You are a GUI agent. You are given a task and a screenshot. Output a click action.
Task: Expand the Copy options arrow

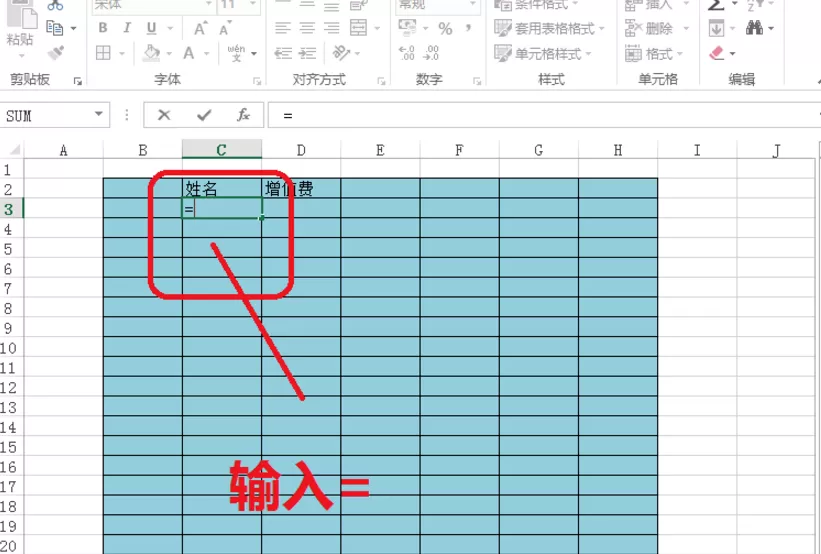click(x=73, y=28)
